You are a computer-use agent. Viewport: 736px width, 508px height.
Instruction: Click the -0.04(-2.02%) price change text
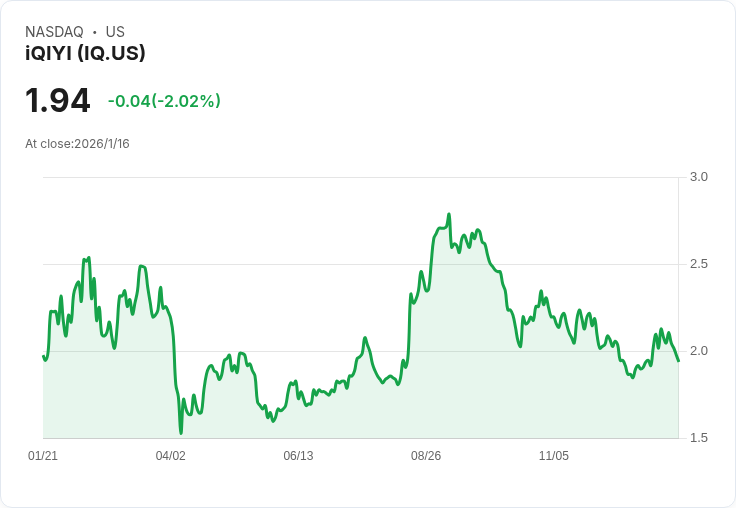(164, 101)
